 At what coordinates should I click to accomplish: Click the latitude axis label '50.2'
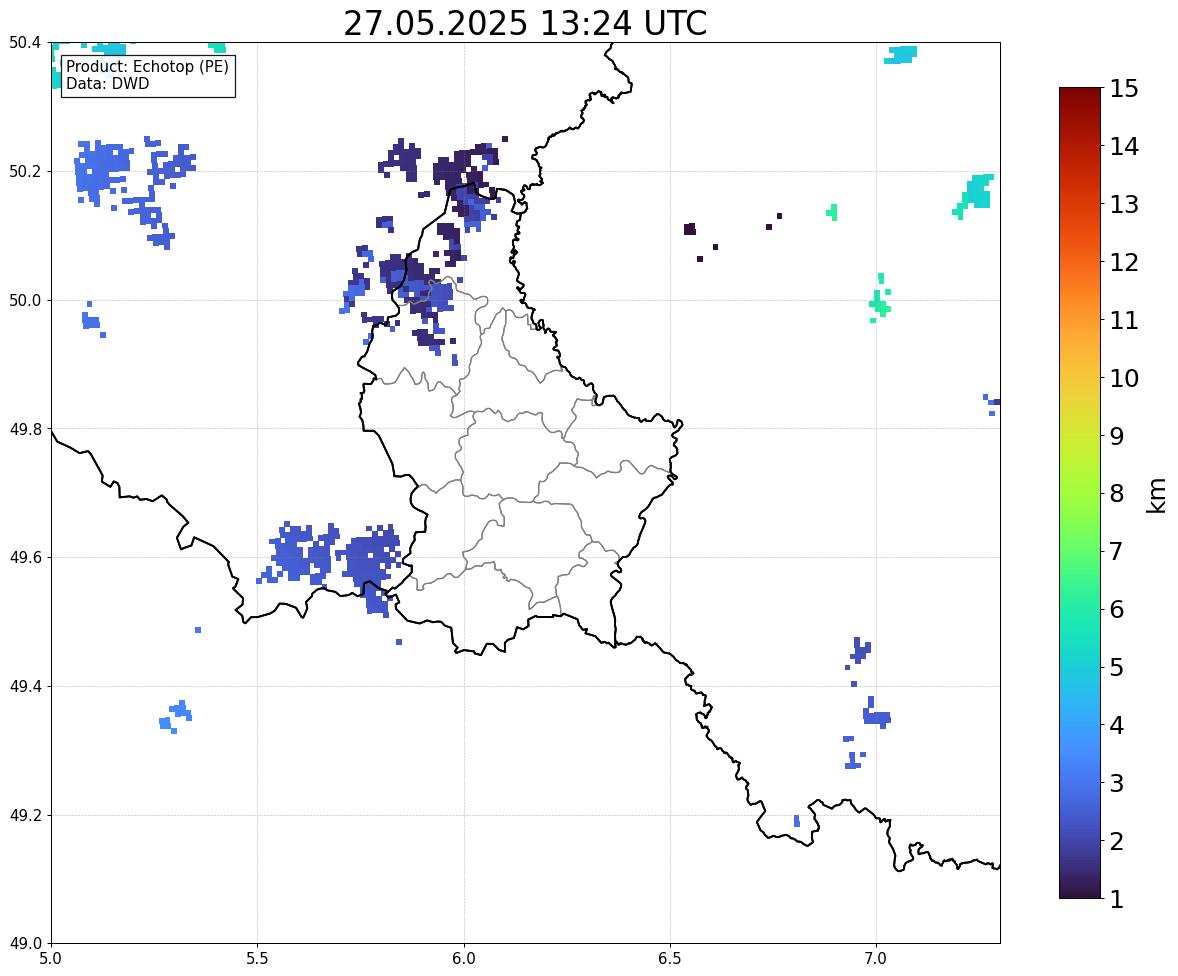pos(25,171)
